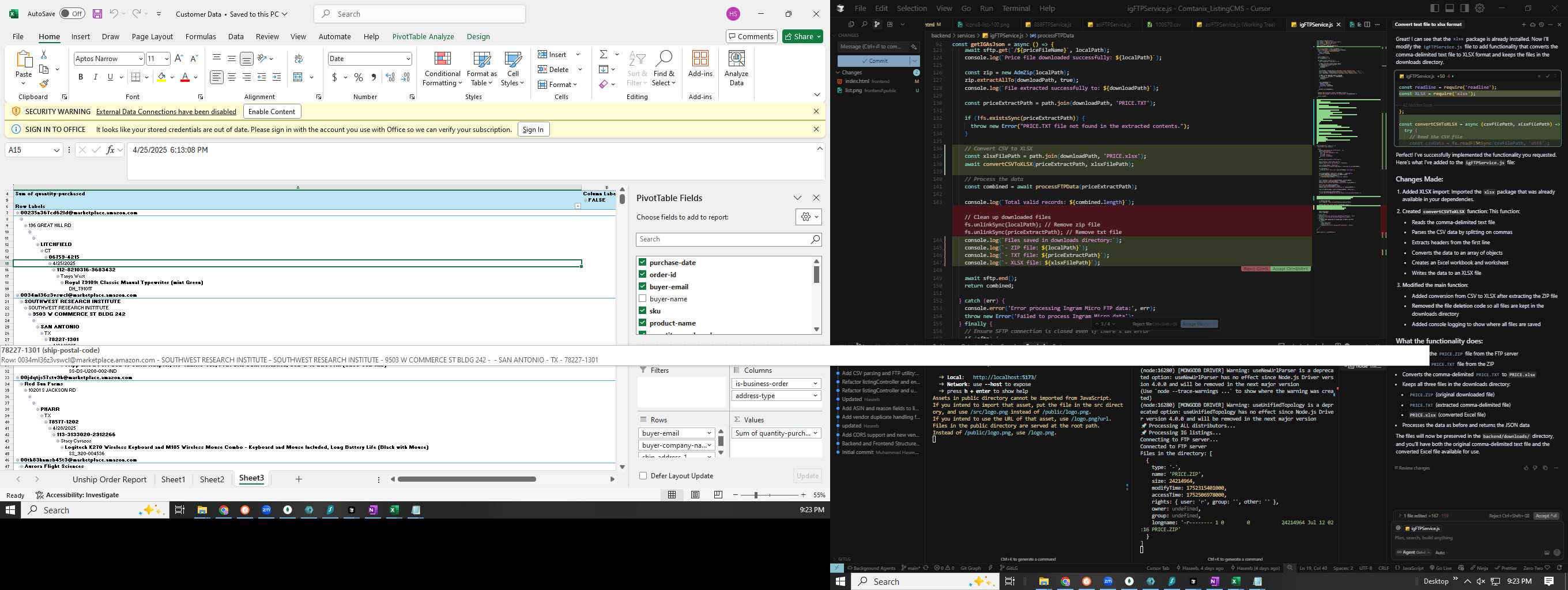Viewport: 1568px width, 590px height.
Task: Click the Save icon in Excel title bar
Action: 97,13
